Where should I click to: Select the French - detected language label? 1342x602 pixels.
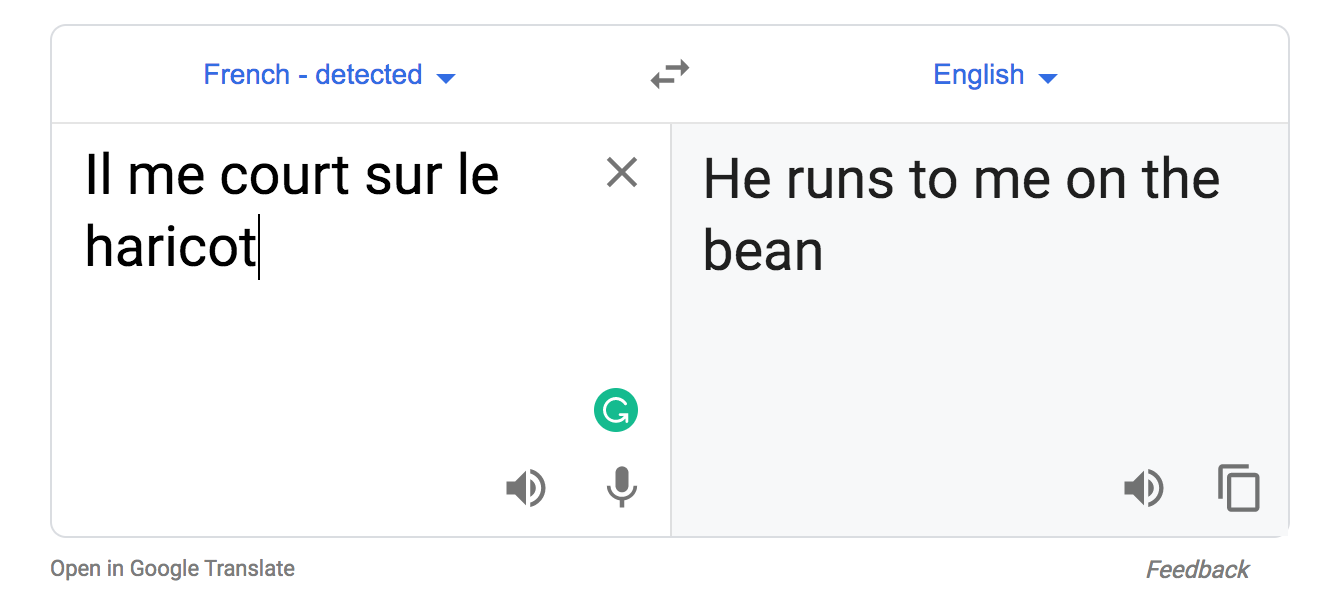click(312, 75)
